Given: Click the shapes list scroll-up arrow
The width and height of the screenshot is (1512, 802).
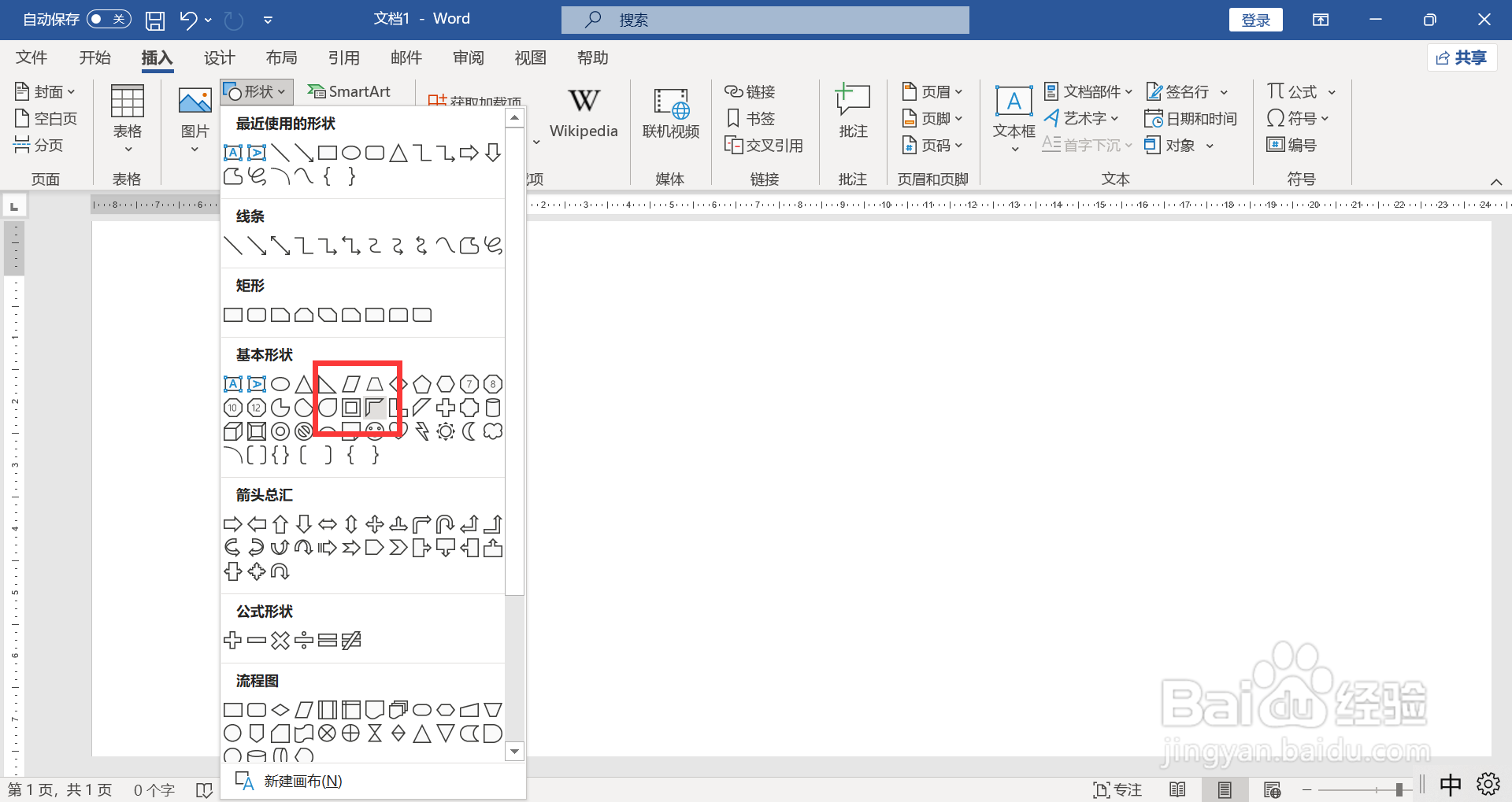Looking at the screenshot, I should coord(514,118).
